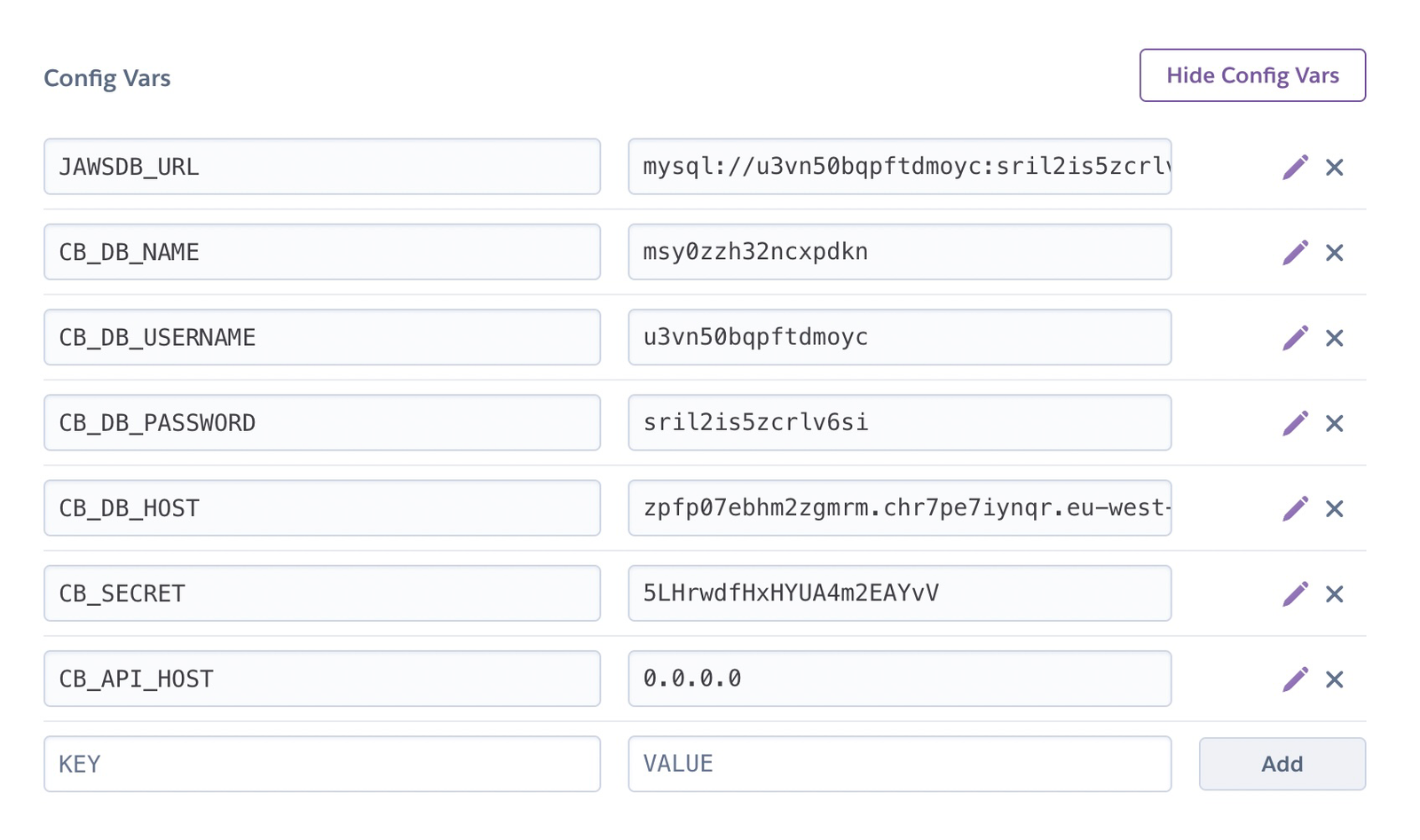Delete the CB_DB_NAME config var
The height and width of the screenshot is (840, 1420).
pyautogui.click(x=1336, y=252)
